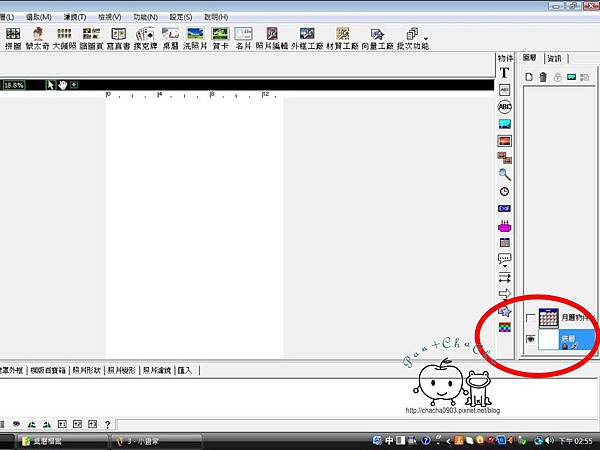
Task: Switch to the 圖層 layers tab
Action: pos(530,58)
